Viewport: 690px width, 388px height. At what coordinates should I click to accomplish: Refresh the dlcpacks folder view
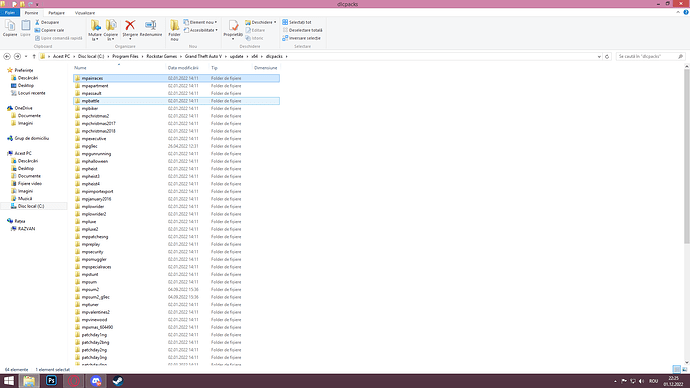click(607, 56)
